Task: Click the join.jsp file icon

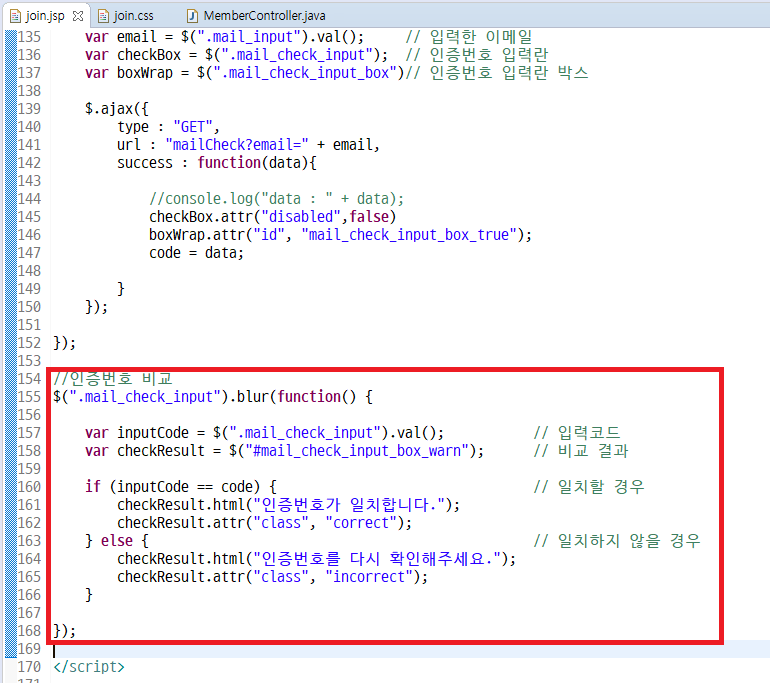Action: pos(16,16)
